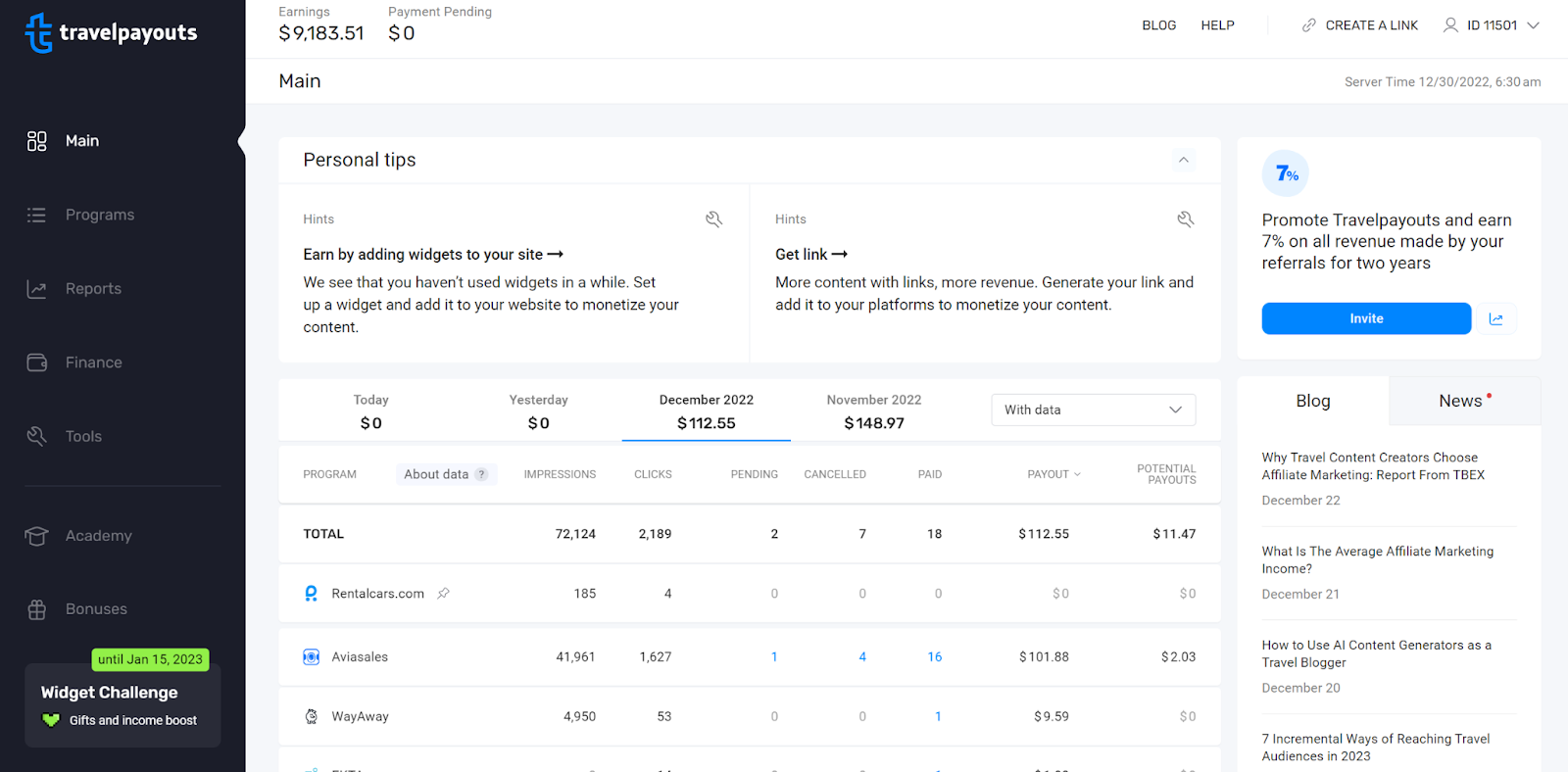Open the Widget Challenge banner

[x=122, y=705]
